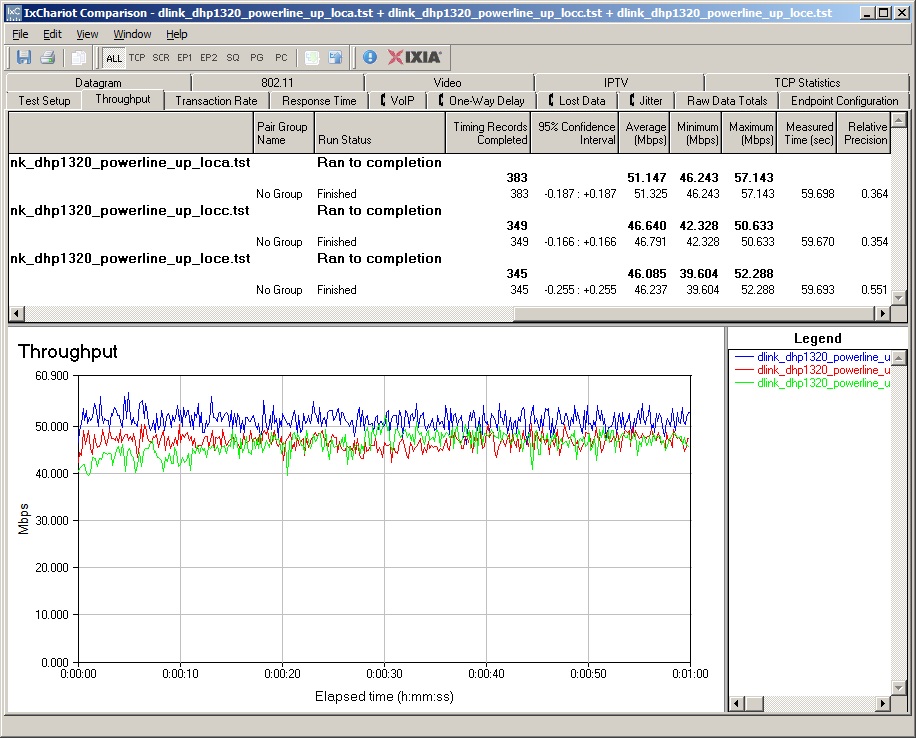916x738 pixels.
Task: Click the blue up-arrow toolbar icon
Action: [x=335, y=57]
